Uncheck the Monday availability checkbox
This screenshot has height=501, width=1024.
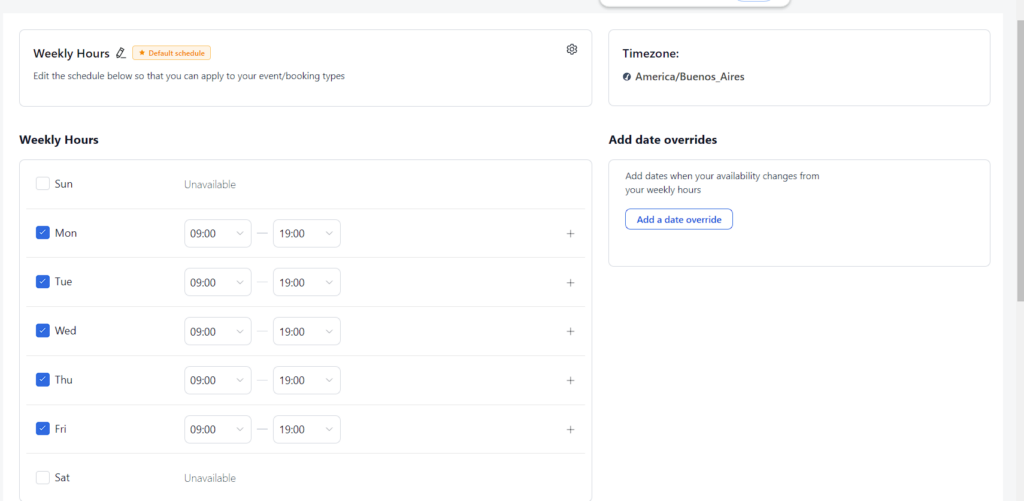coord(43,233)
